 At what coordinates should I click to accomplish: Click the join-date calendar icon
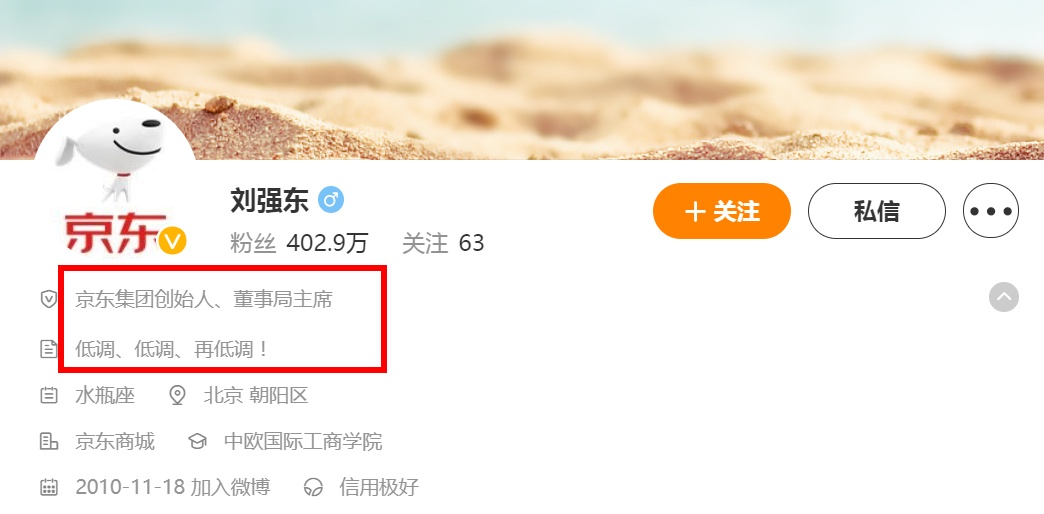[x=49, y=487]
